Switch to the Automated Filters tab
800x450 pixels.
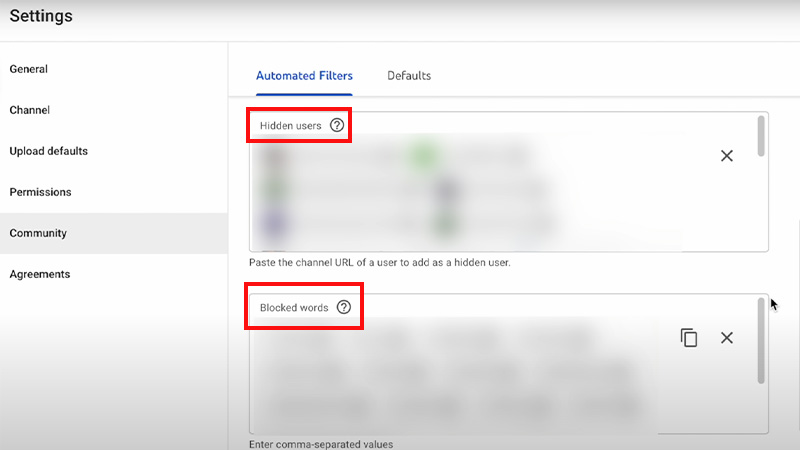pyautogui.click(x=304, y=76)
